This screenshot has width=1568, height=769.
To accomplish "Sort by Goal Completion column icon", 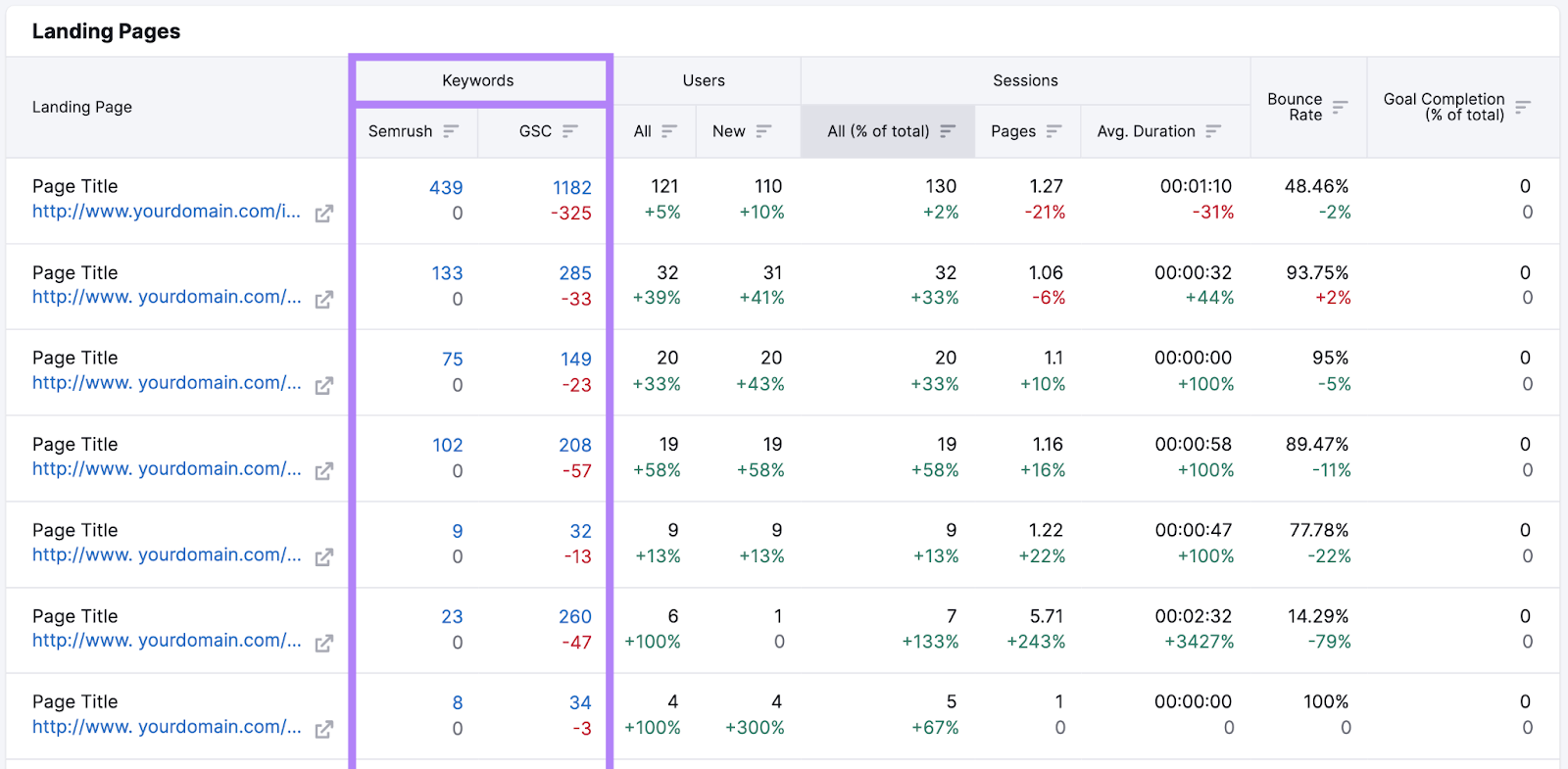I will tap(1522, 107).
